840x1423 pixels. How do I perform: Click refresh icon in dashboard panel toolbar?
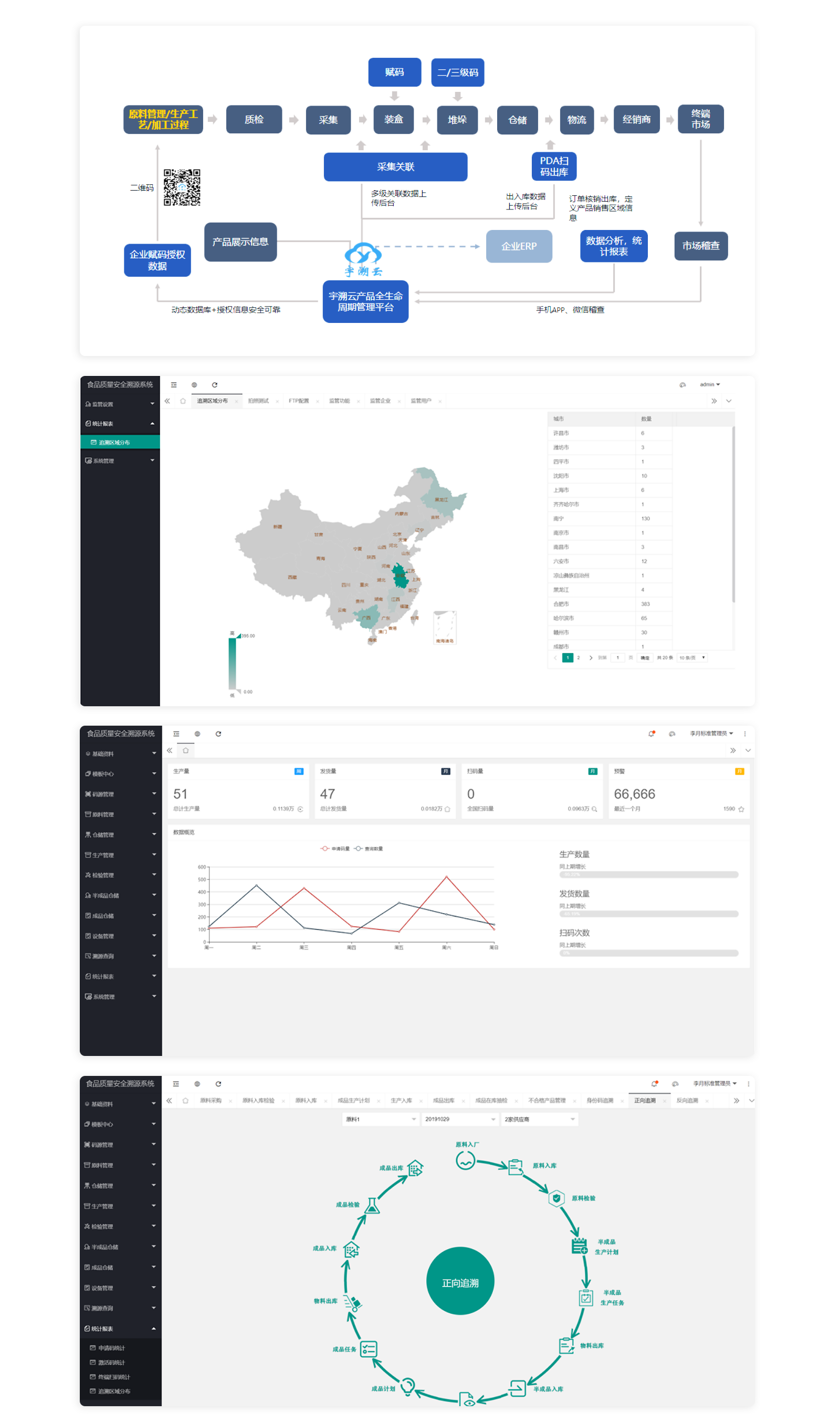click(x=218, y=734)
